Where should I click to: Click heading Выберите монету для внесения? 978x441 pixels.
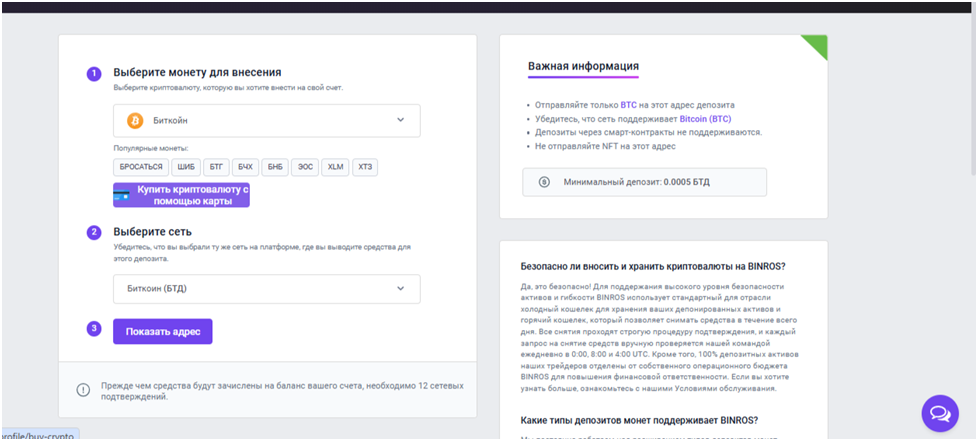197,72
